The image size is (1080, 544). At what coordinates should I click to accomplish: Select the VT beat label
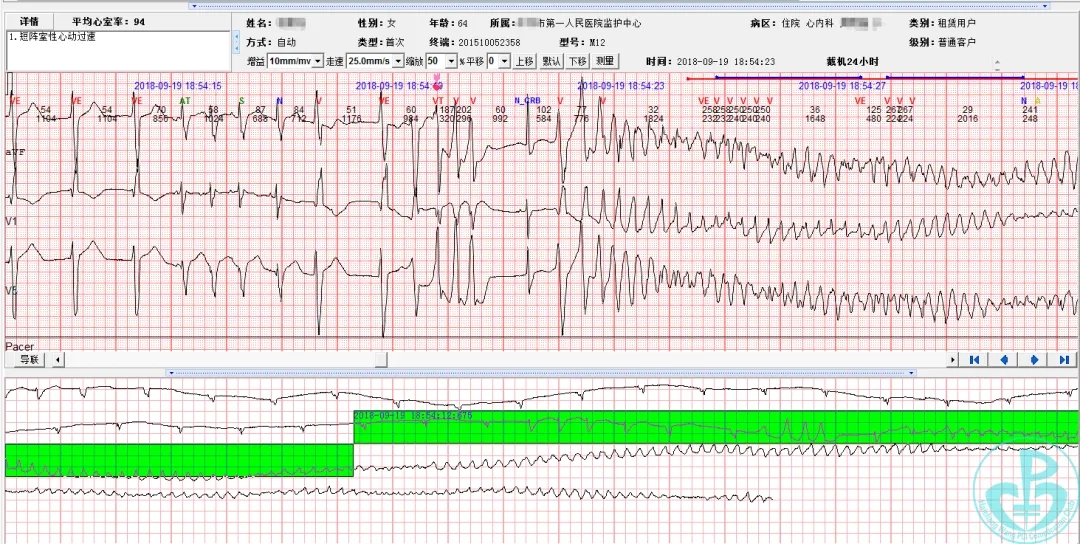click(x=438, y=101)
